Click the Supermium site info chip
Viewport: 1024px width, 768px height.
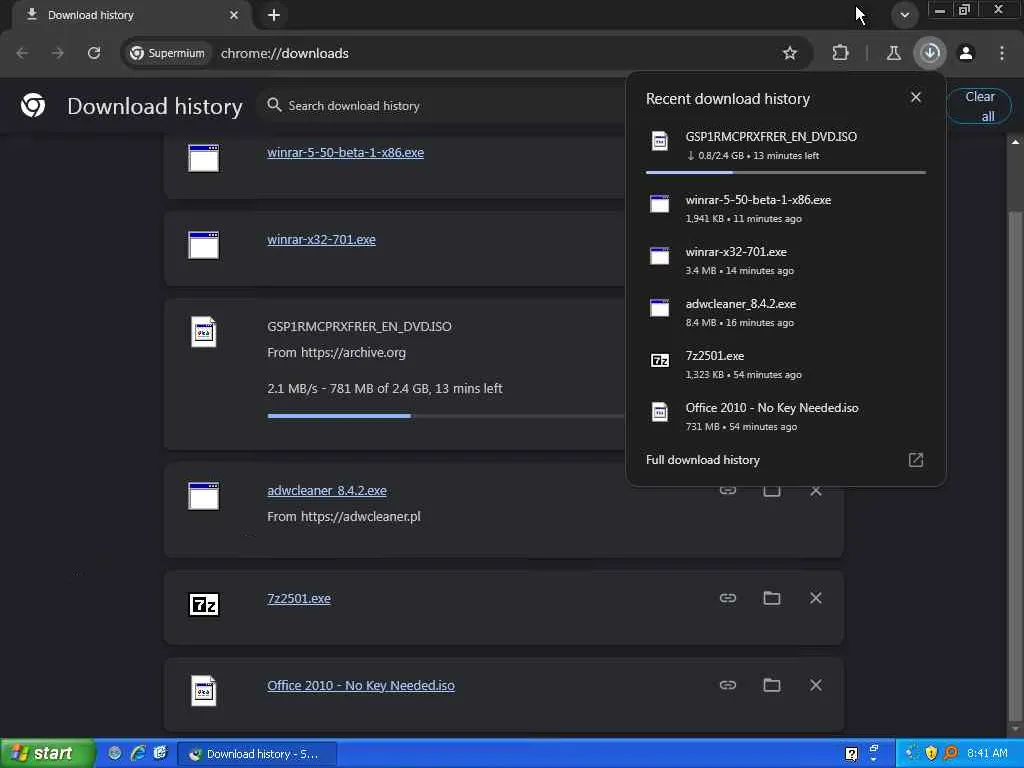(167, 53)
